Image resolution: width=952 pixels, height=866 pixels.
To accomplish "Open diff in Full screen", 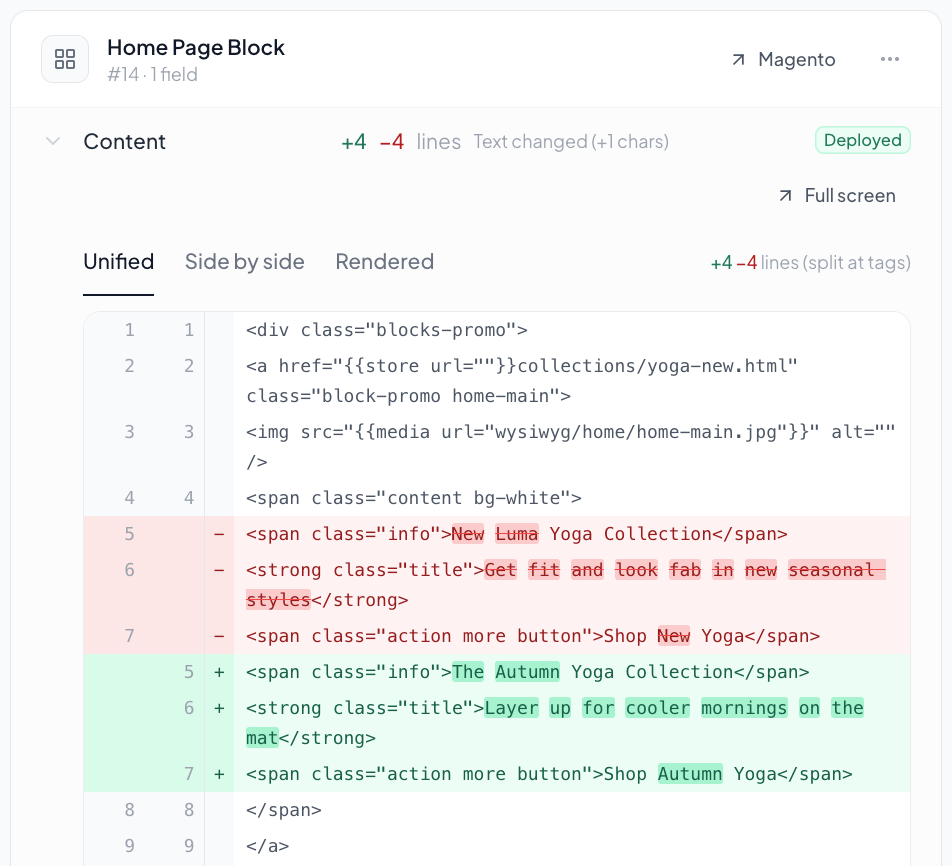I will tap(837, 196).
